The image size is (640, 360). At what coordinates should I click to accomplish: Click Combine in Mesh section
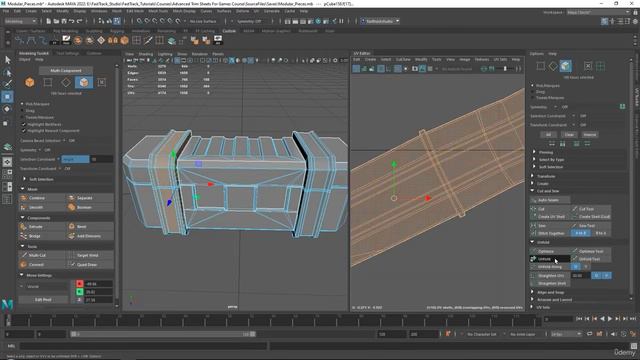tap(42, 198)
